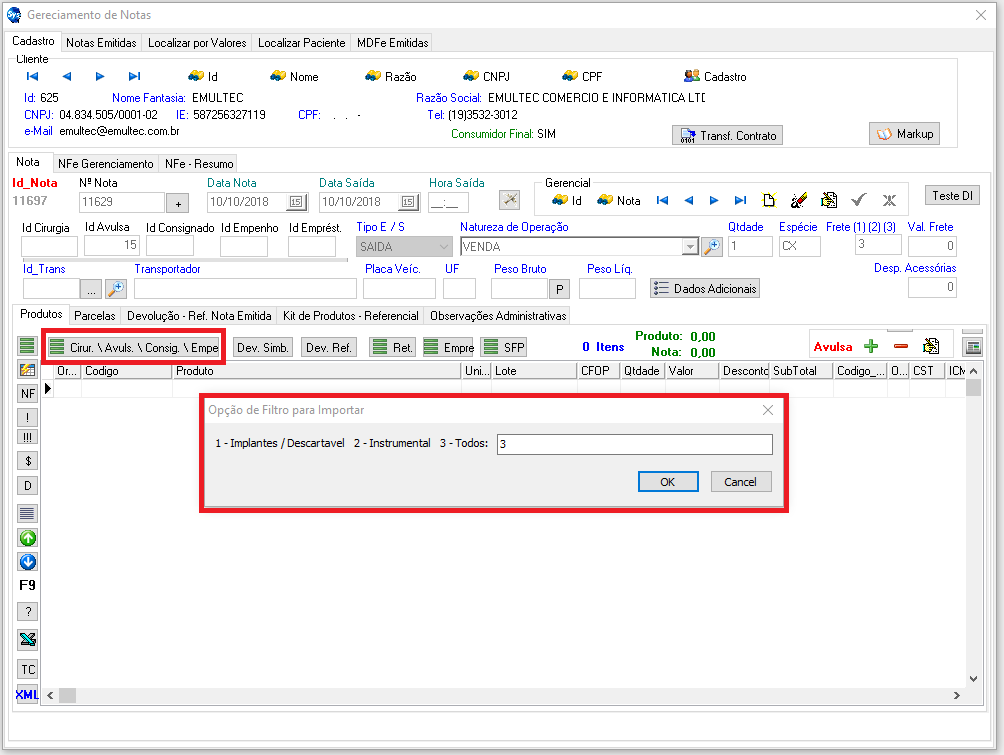Open the Parcelas tab
Screen dimensions: 1004x755
coord(95,316)
